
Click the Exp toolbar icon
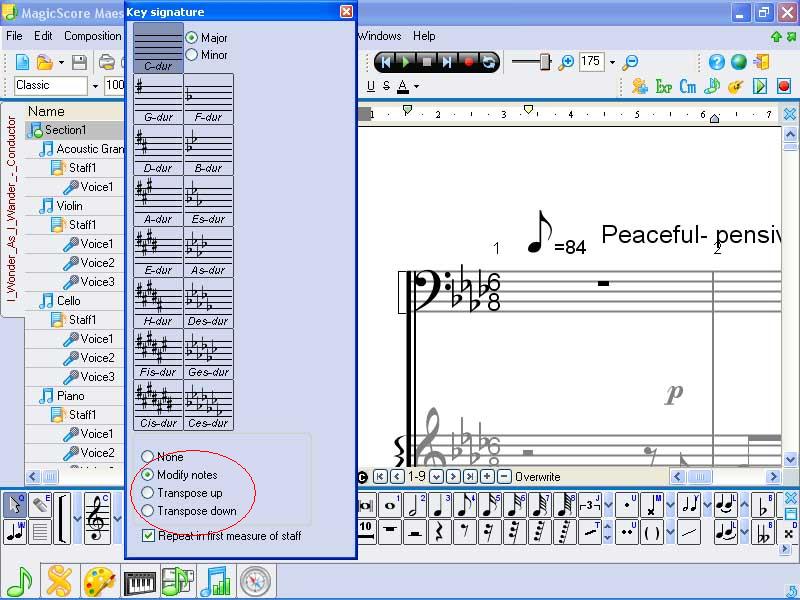[x=663, y=87]
